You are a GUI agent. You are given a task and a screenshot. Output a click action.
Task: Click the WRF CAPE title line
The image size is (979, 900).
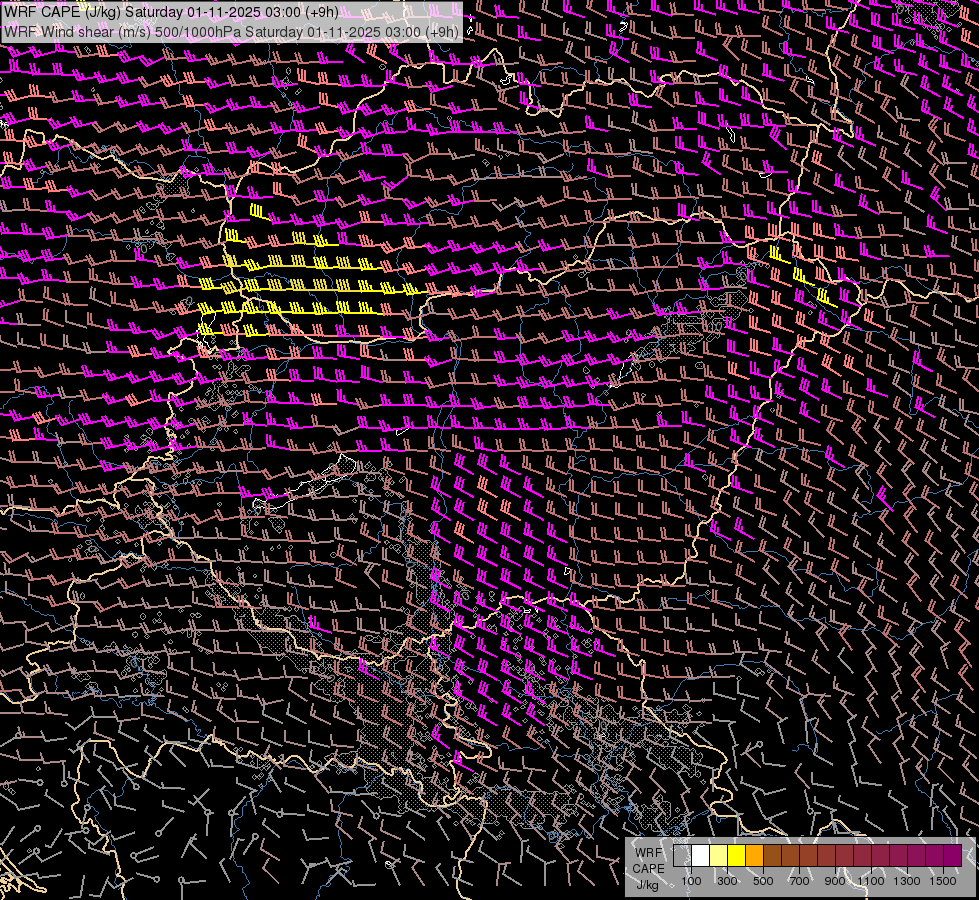click(x=171, y=12)
